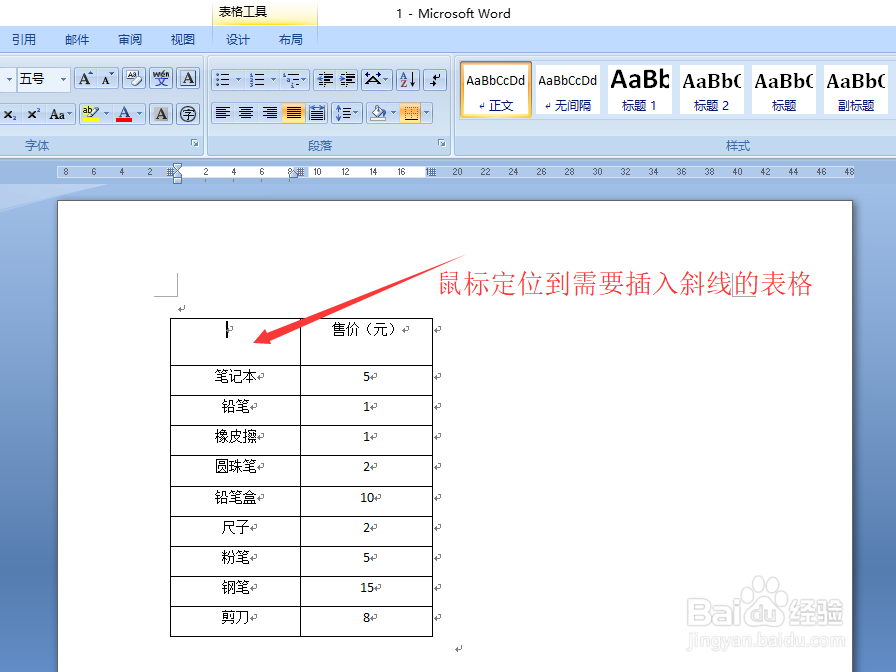The image size is (896, 672).
Task: Open the borders dropdown arrow
Action: pos(427,113)
